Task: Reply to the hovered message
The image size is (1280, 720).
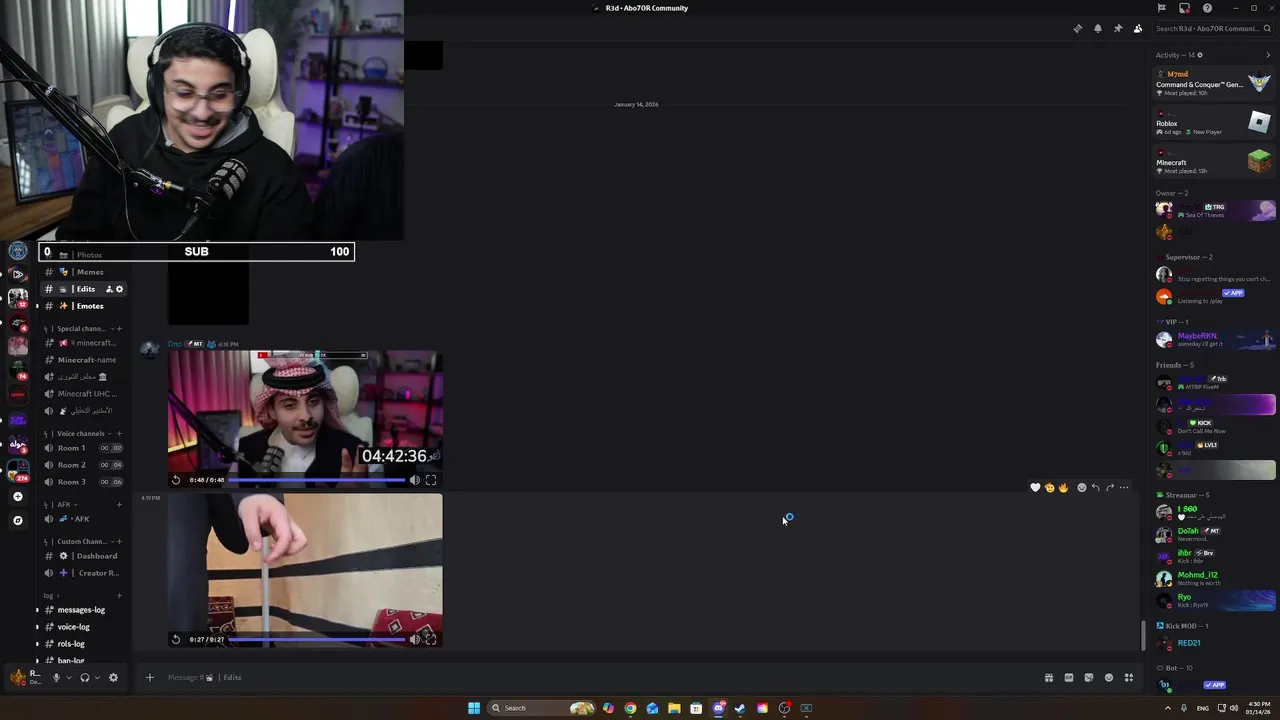Action: tap(1095, 488)
